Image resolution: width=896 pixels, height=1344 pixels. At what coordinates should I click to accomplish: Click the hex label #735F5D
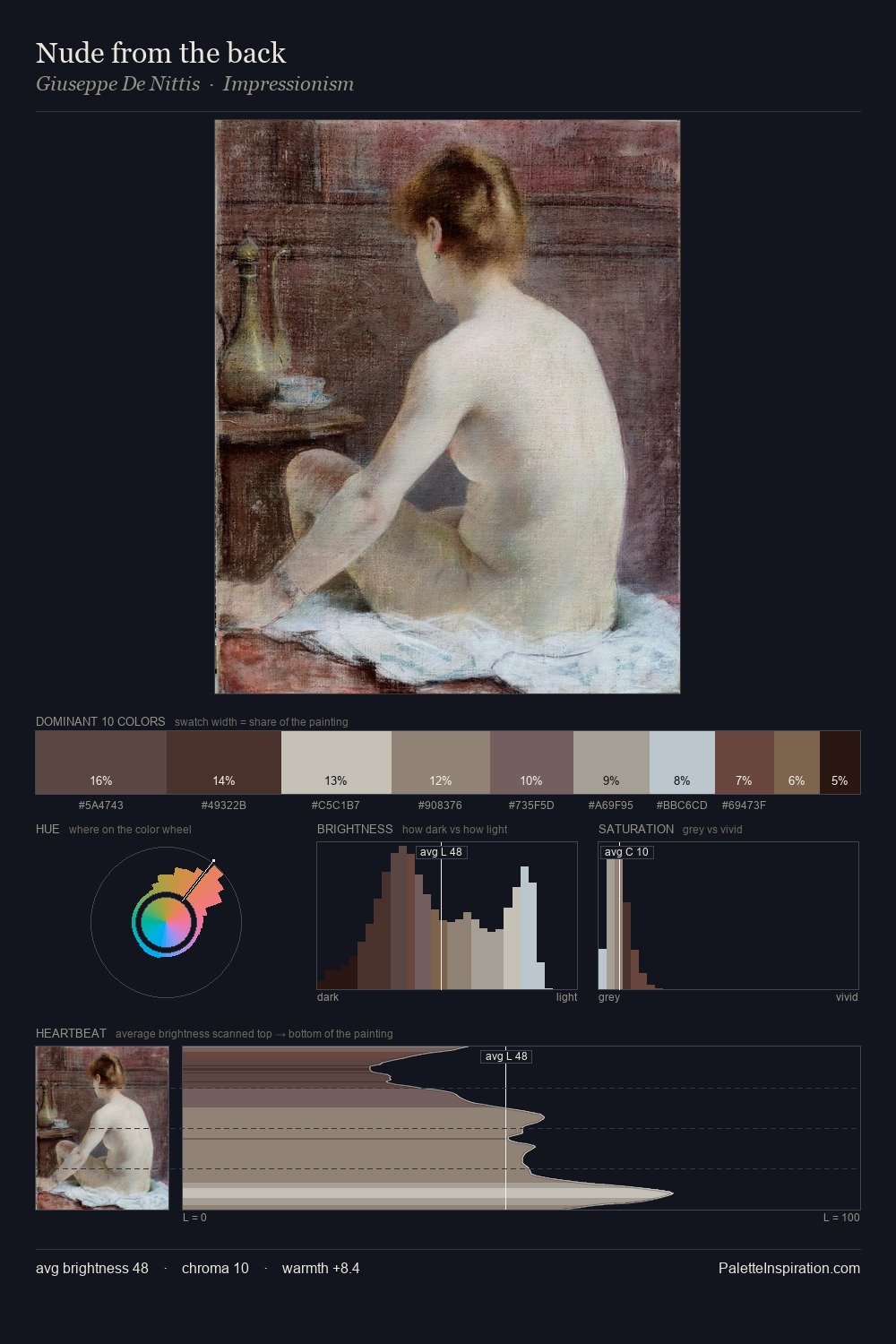tap(531, 806)
